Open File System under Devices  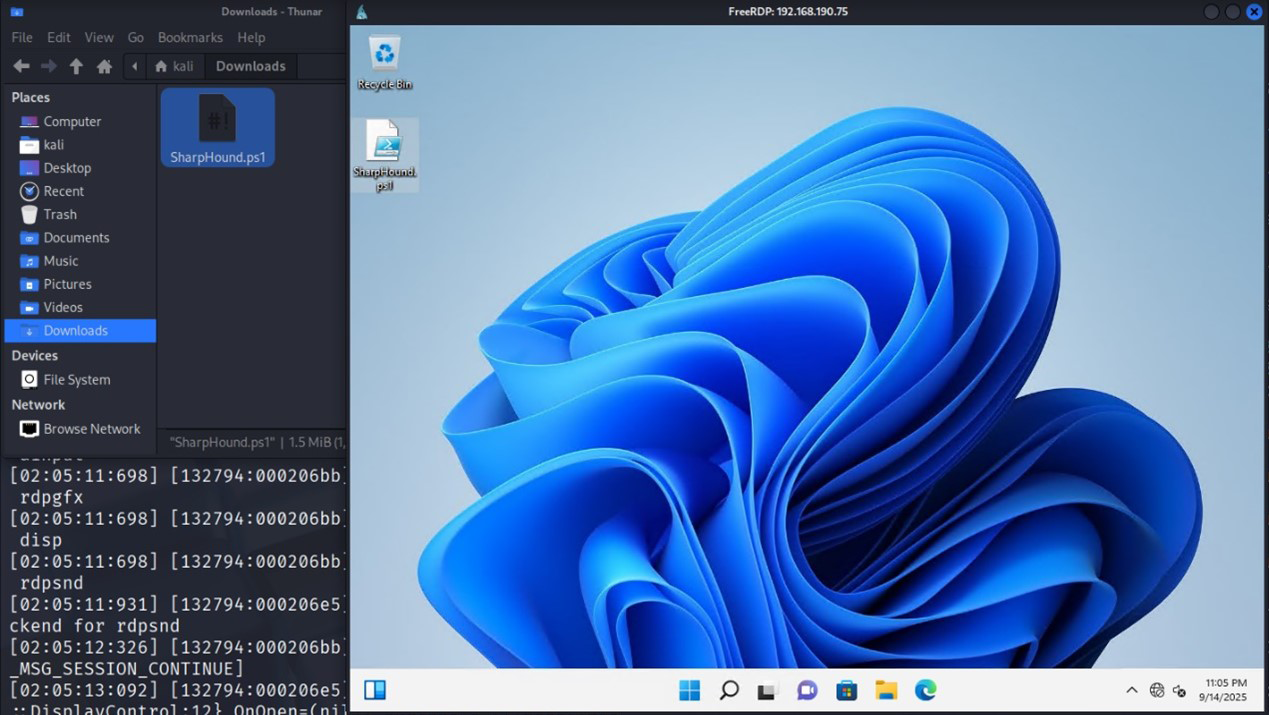pyautogui.click(x=76, y=380)
